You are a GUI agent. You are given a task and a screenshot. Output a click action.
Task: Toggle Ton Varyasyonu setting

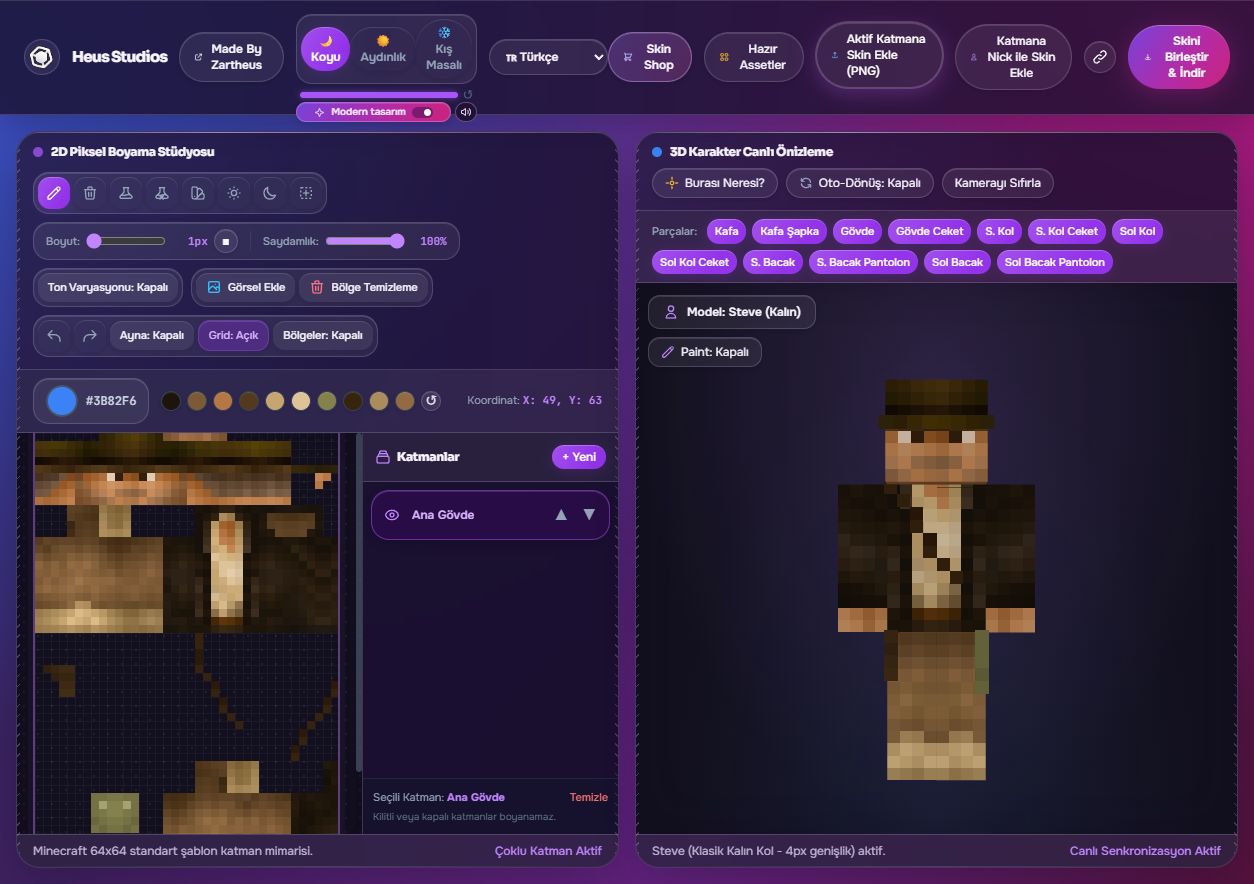click(108, 287)
